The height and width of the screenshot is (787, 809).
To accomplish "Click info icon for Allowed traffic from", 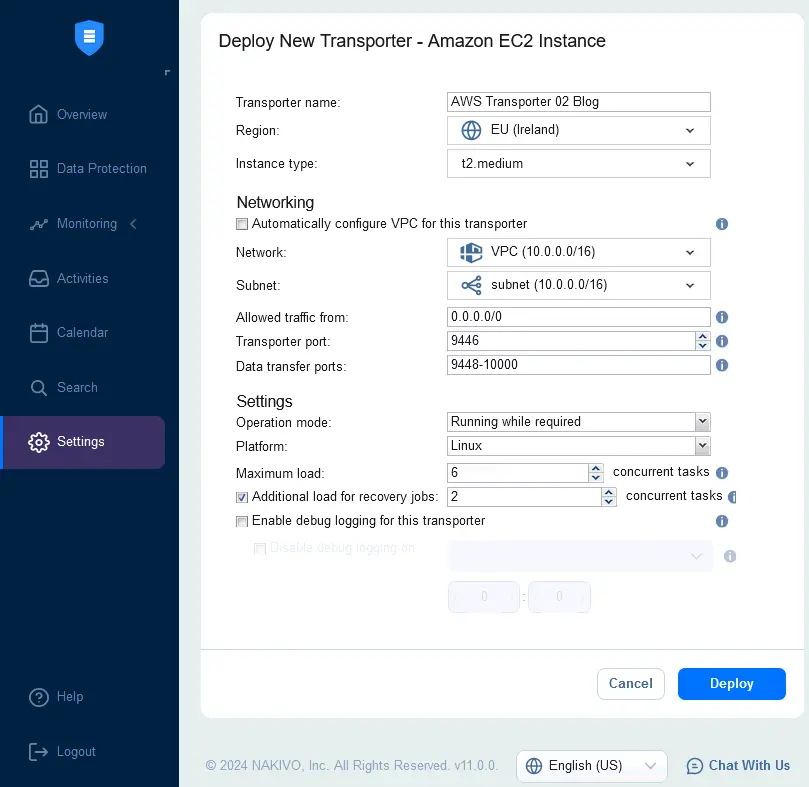I will (721, 317).
